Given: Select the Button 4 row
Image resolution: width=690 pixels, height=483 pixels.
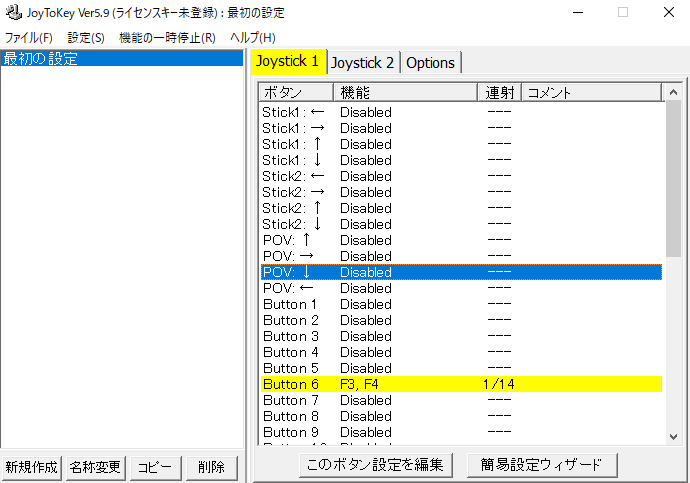Looking at the screenshot, I should pos(461,352).
